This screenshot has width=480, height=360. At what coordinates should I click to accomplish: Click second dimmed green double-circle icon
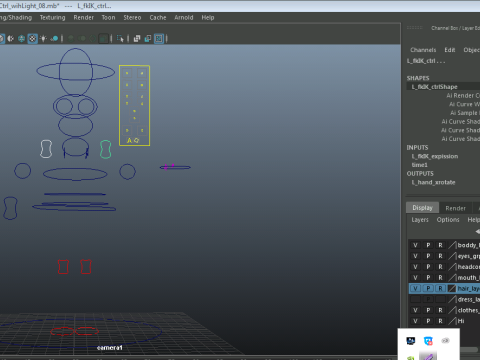82,39
